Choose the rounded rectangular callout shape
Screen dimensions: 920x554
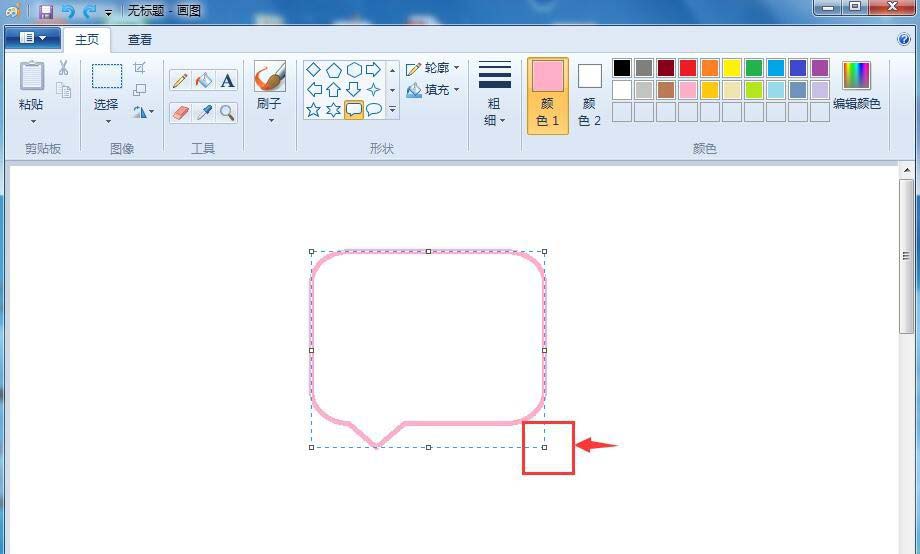[x=354, y=110]
